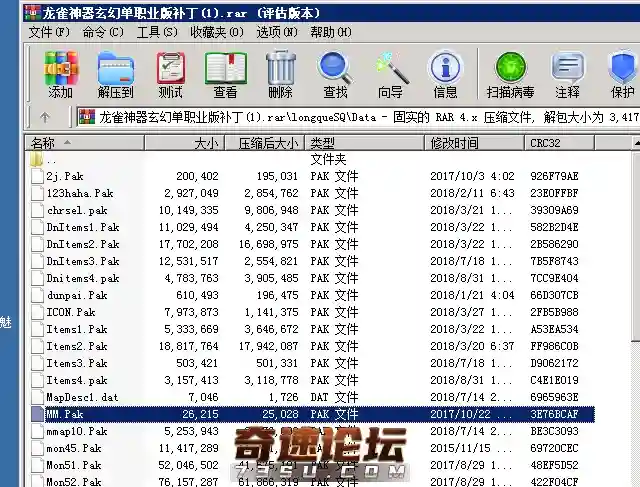
Task: Click the archive path address field
Action: (358, 118)
